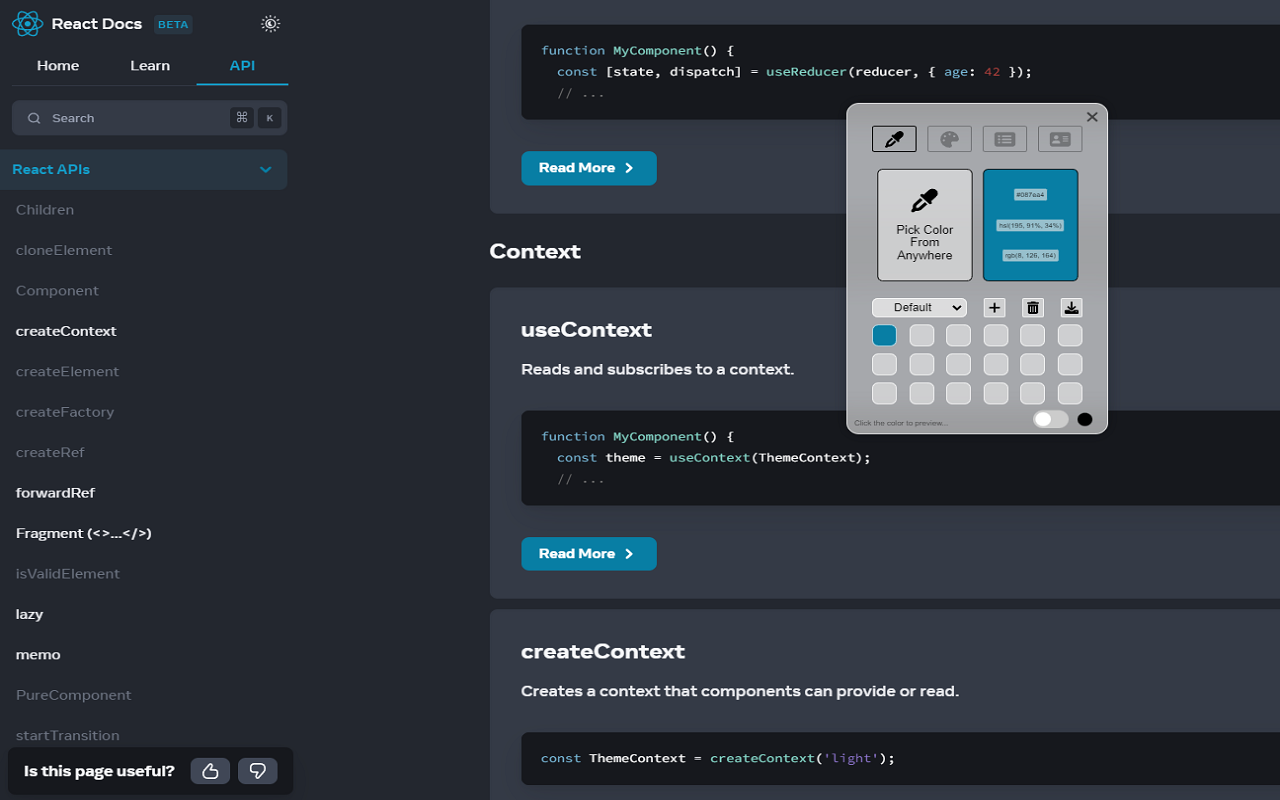Open the Default palette dropdown
Image resolution: width=1280 pixels, height=800 pixels.
pyautogui.click(x=919, y=307)
